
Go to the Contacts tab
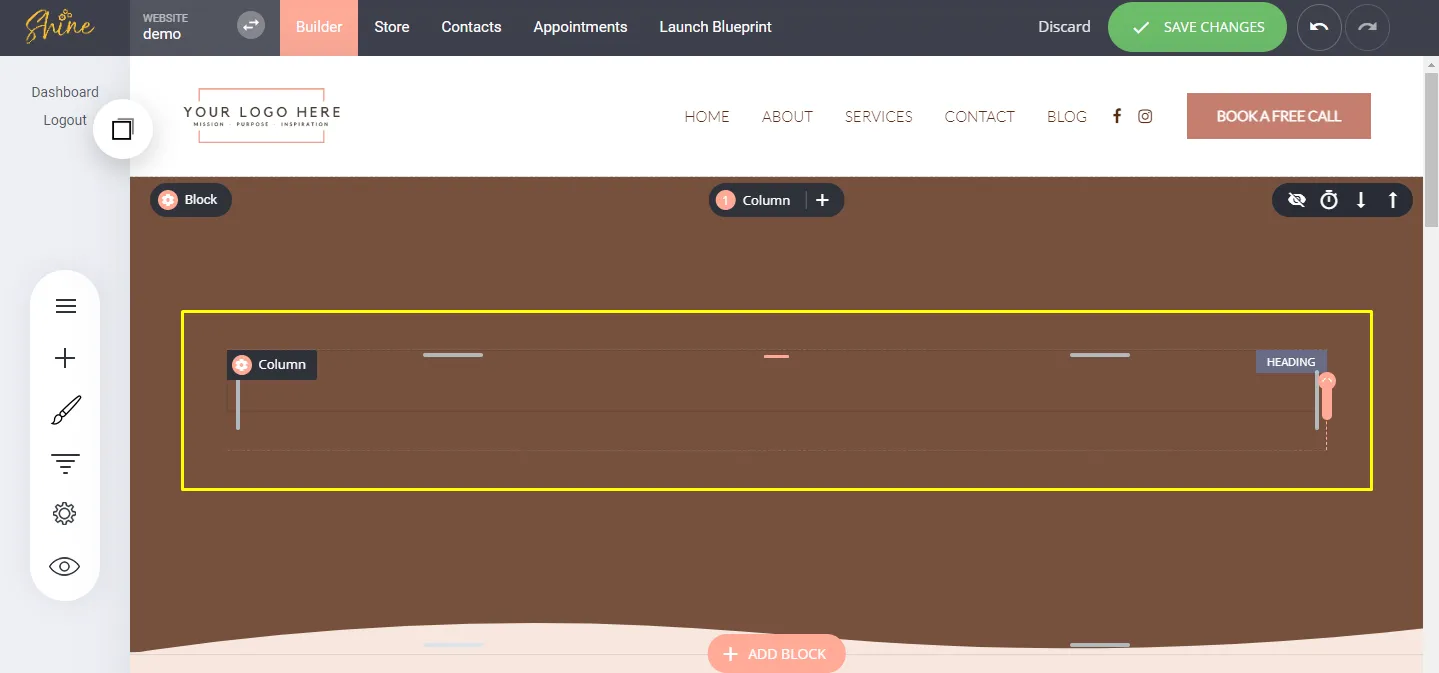471,27
